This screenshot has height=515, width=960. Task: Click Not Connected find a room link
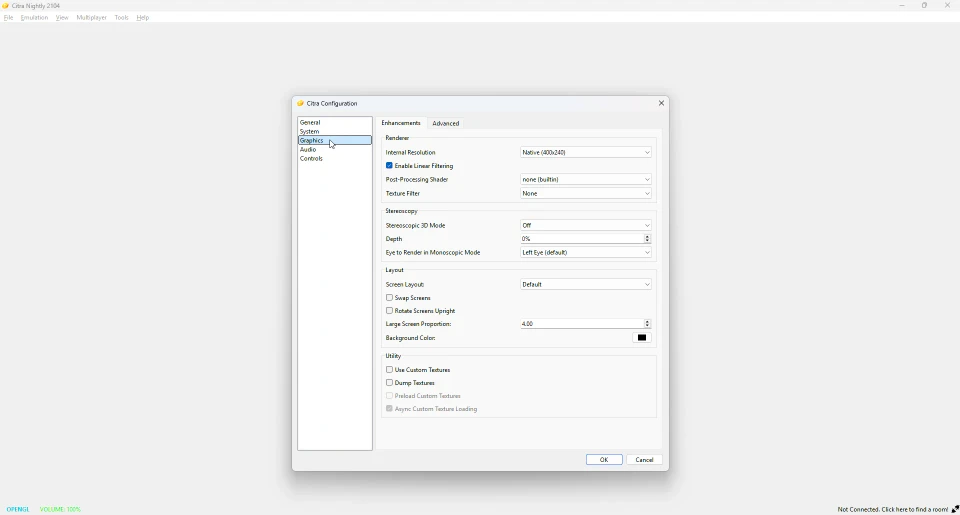893,509
